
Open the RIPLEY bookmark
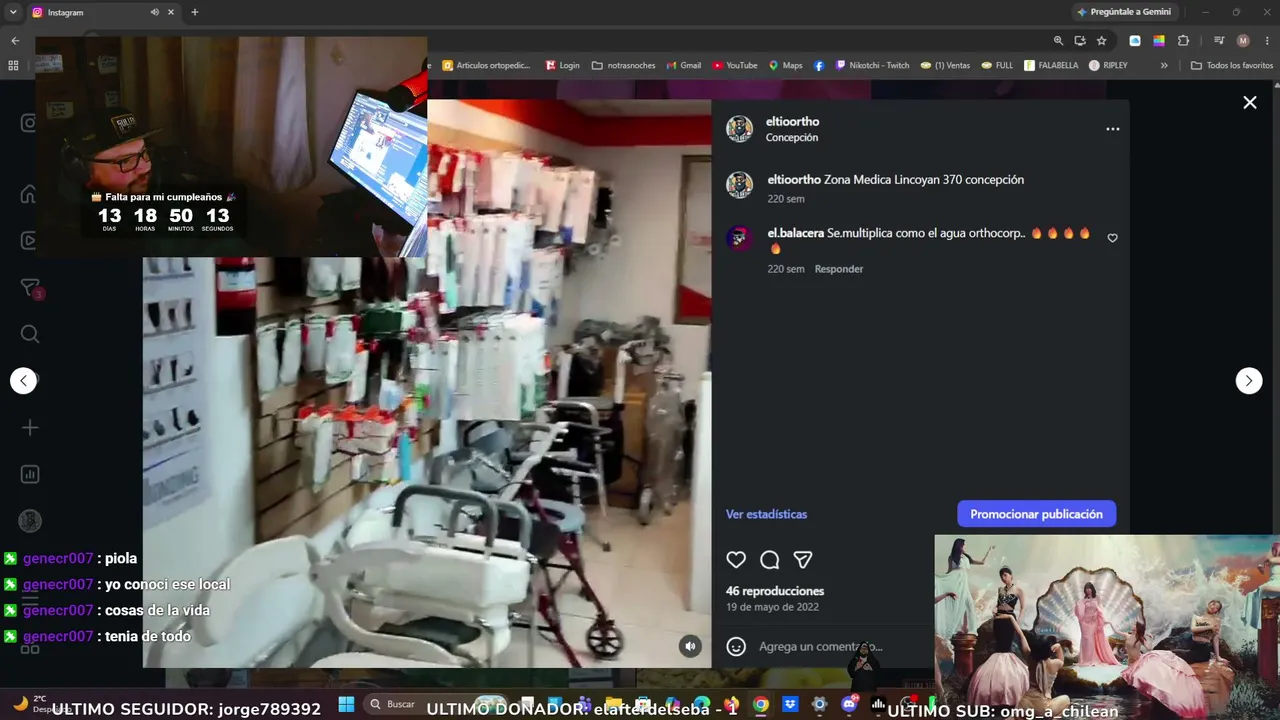[1108, 65]
